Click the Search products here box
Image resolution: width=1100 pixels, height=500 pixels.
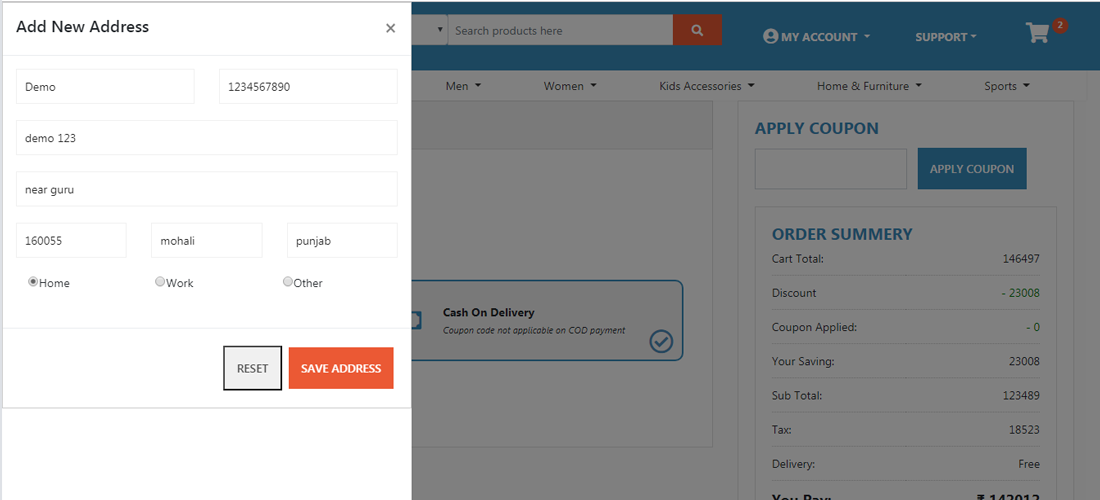561,30
